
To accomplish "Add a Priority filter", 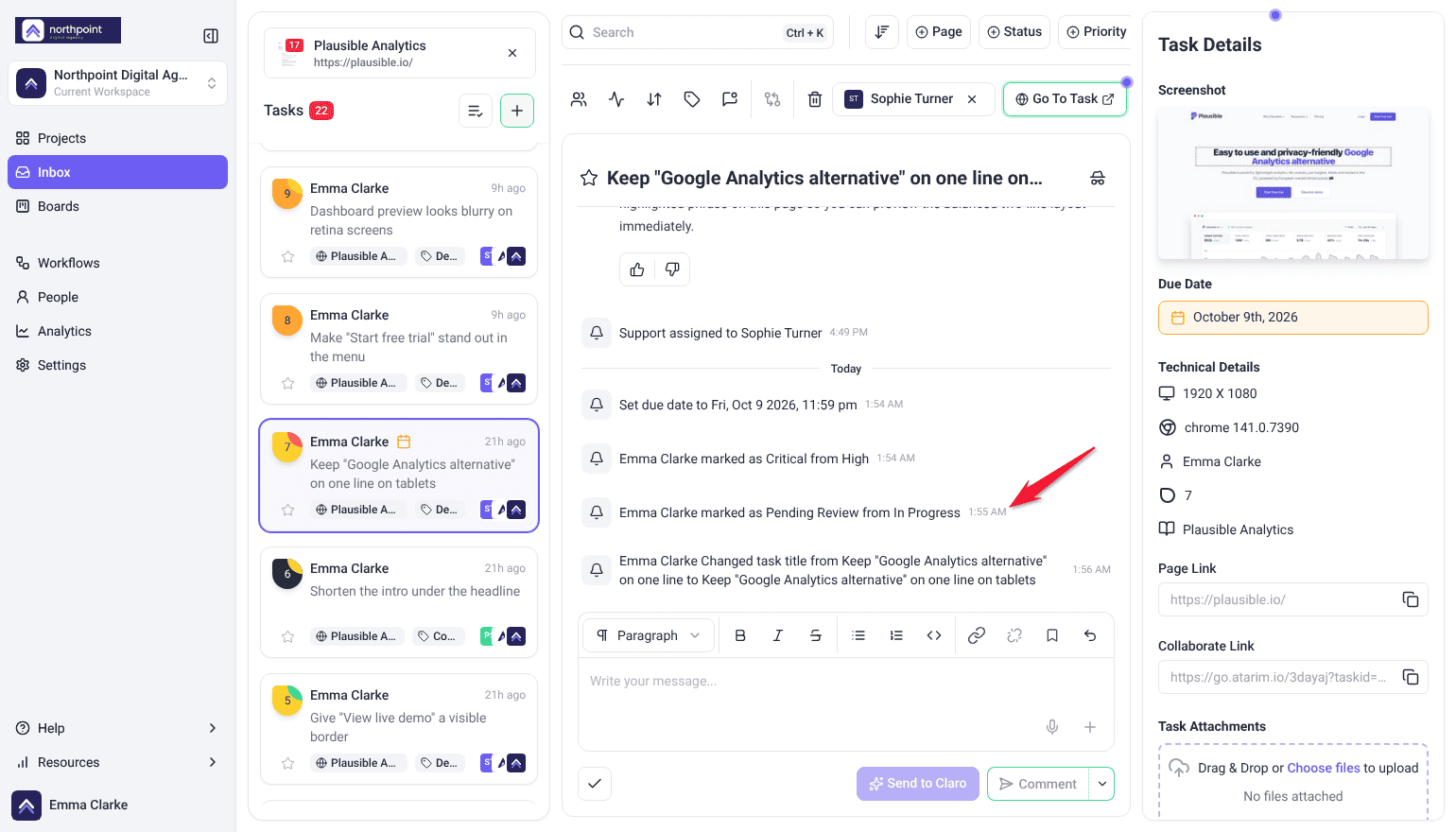I will pos(1097,32).
